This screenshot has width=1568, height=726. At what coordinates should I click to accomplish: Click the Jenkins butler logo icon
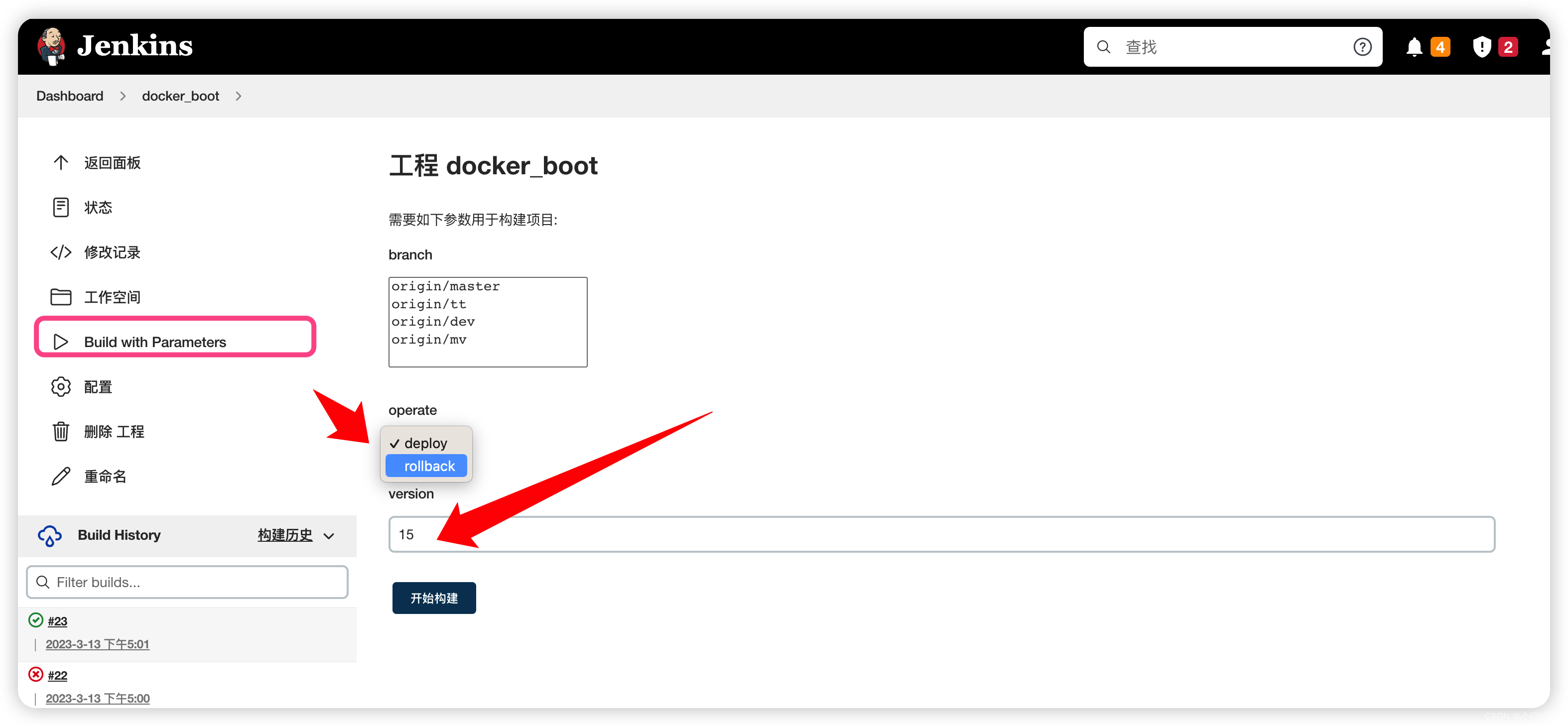click(x=51, y=46)
